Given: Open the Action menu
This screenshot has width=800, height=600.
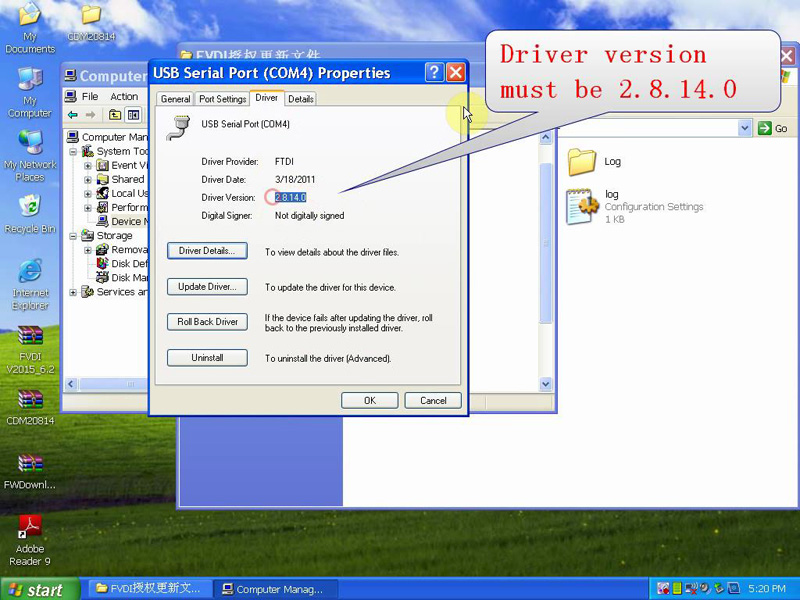Looking at the screenshot, I should click(124, 97).
